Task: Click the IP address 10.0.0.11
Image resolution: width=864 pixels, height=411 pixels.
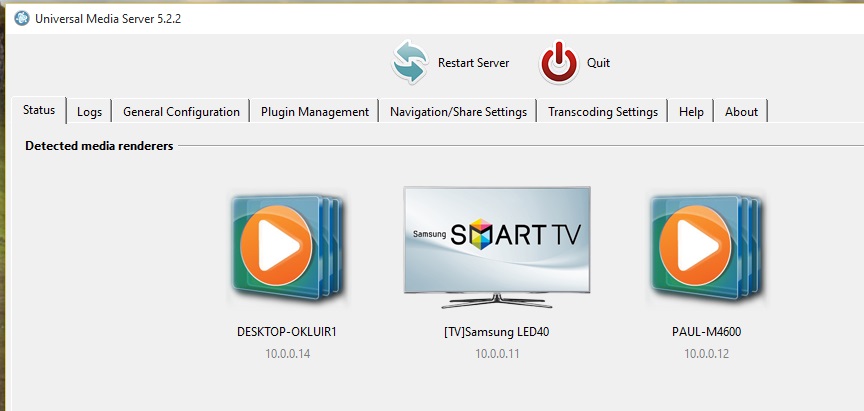Action: pyautogui.click(x=497, y=354)
